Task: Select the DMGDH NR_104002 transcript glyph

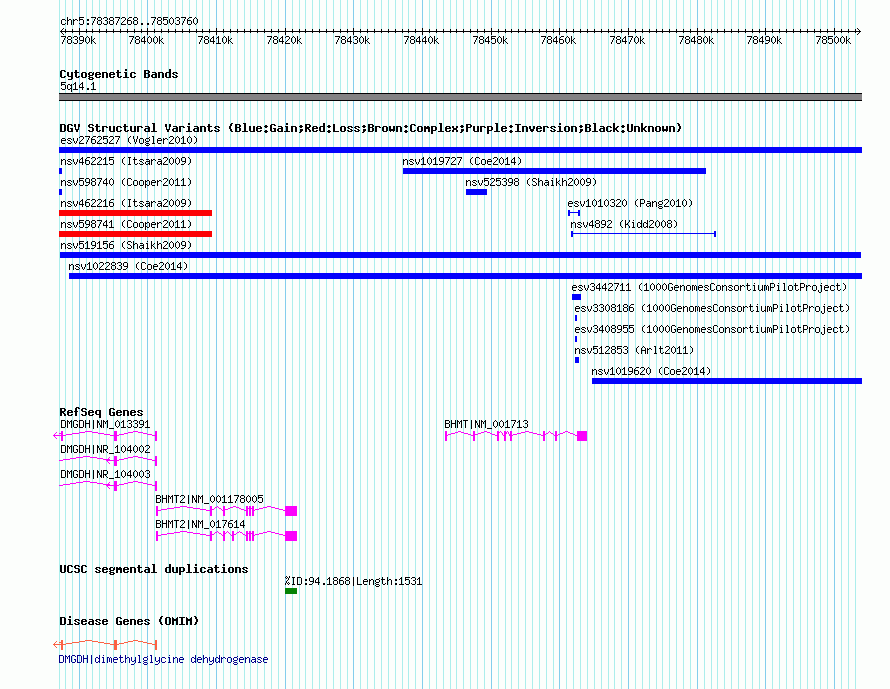Action: [x=108, y=461]
